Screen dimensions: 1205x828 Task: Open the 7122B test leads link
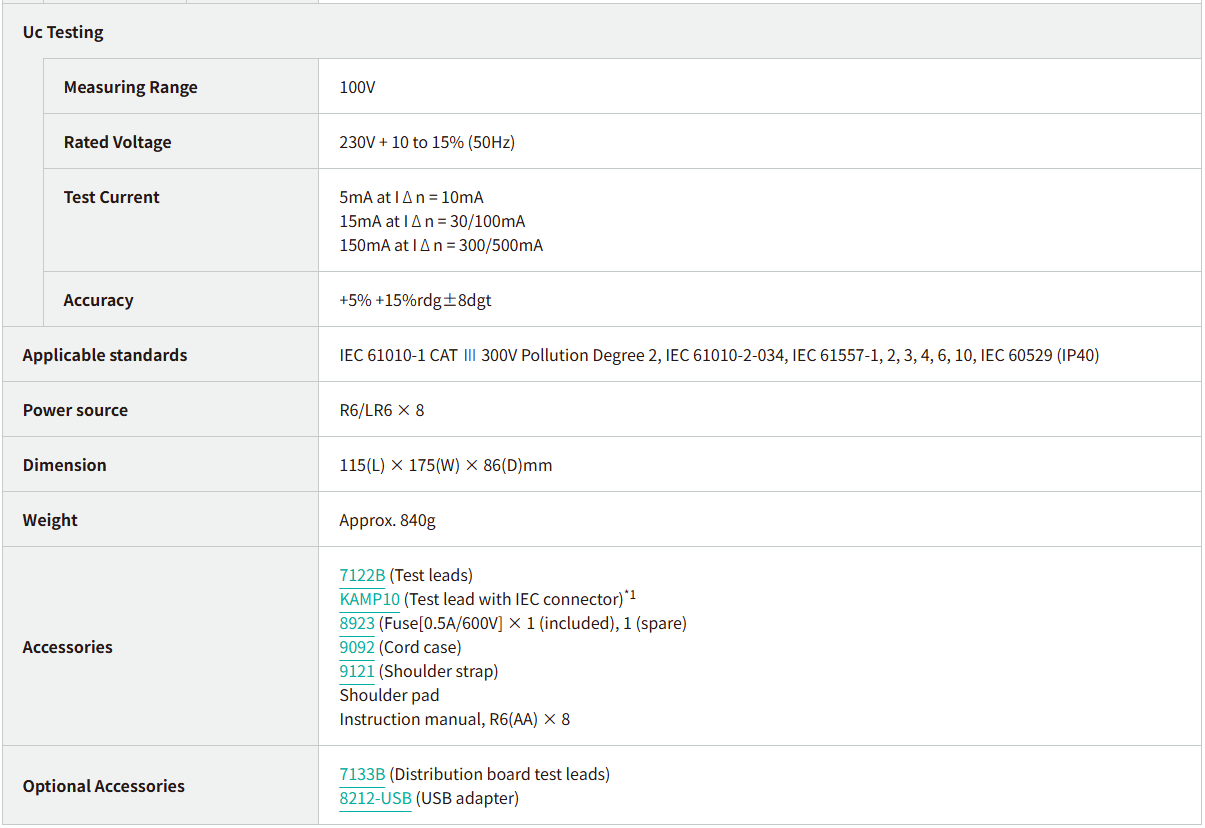pos(362,575)
